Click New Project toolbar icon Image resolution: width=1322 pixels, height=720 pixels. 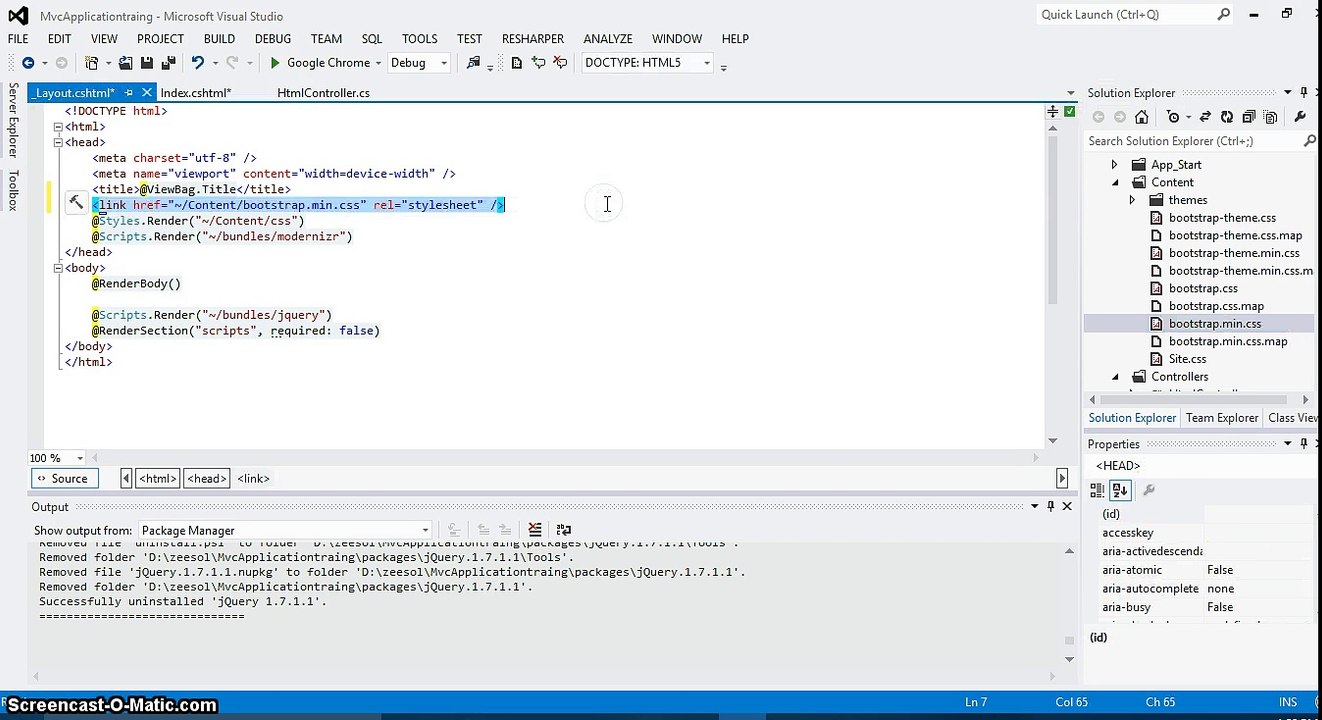pos(92,63)
